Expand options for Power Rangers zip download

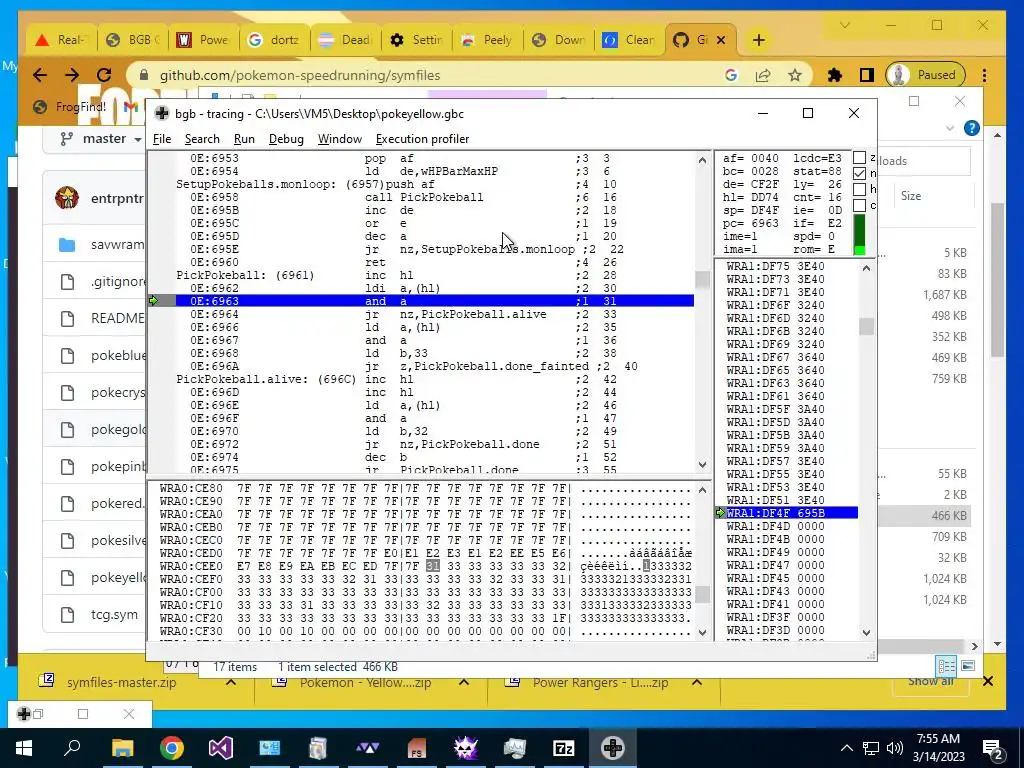pyautogui.click(x=697, y=682)
